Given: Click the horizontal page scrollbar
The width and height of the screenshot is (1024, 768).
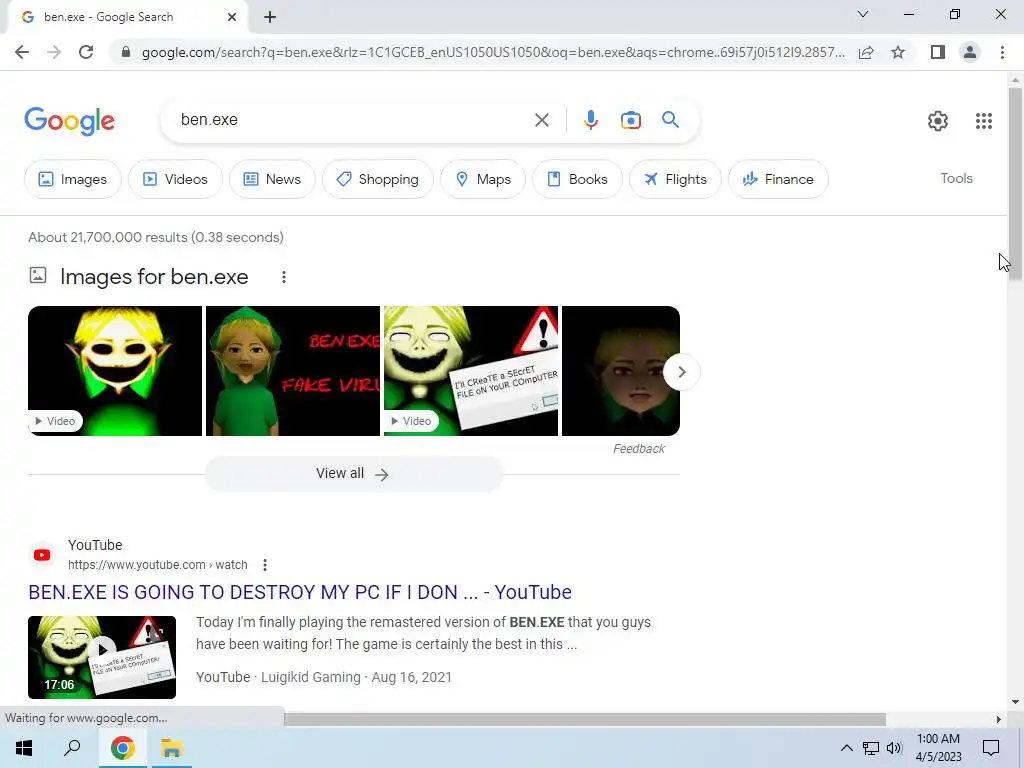Looking at the screenshot, I should (584, 720).
